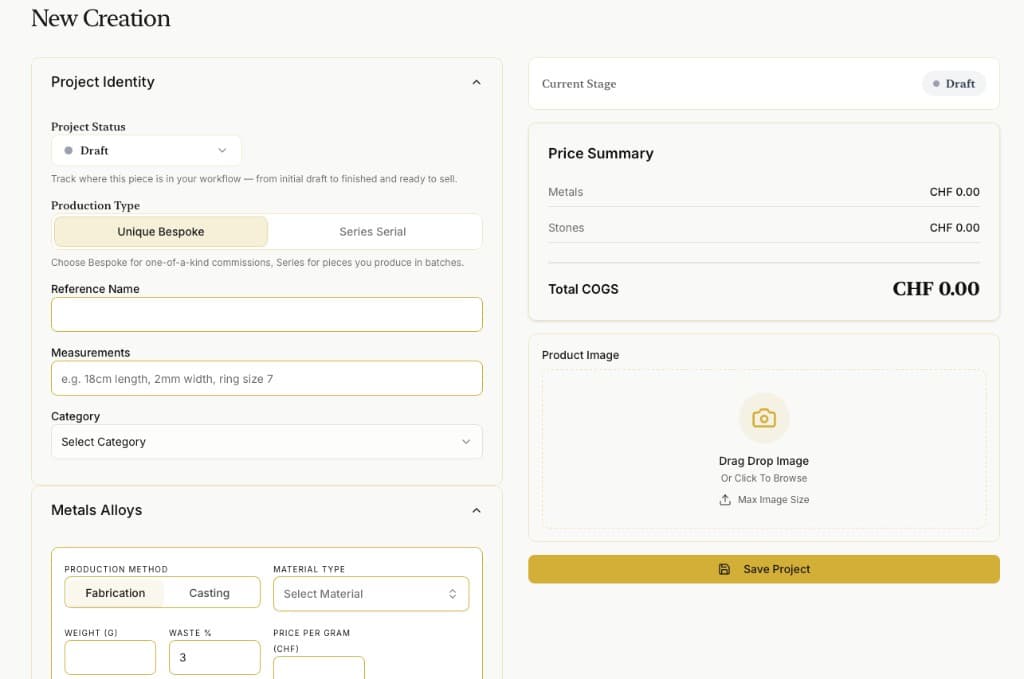Click the Draft stage badge
This screenshot has width=1024, height=679.
click(x=953, y=84)
